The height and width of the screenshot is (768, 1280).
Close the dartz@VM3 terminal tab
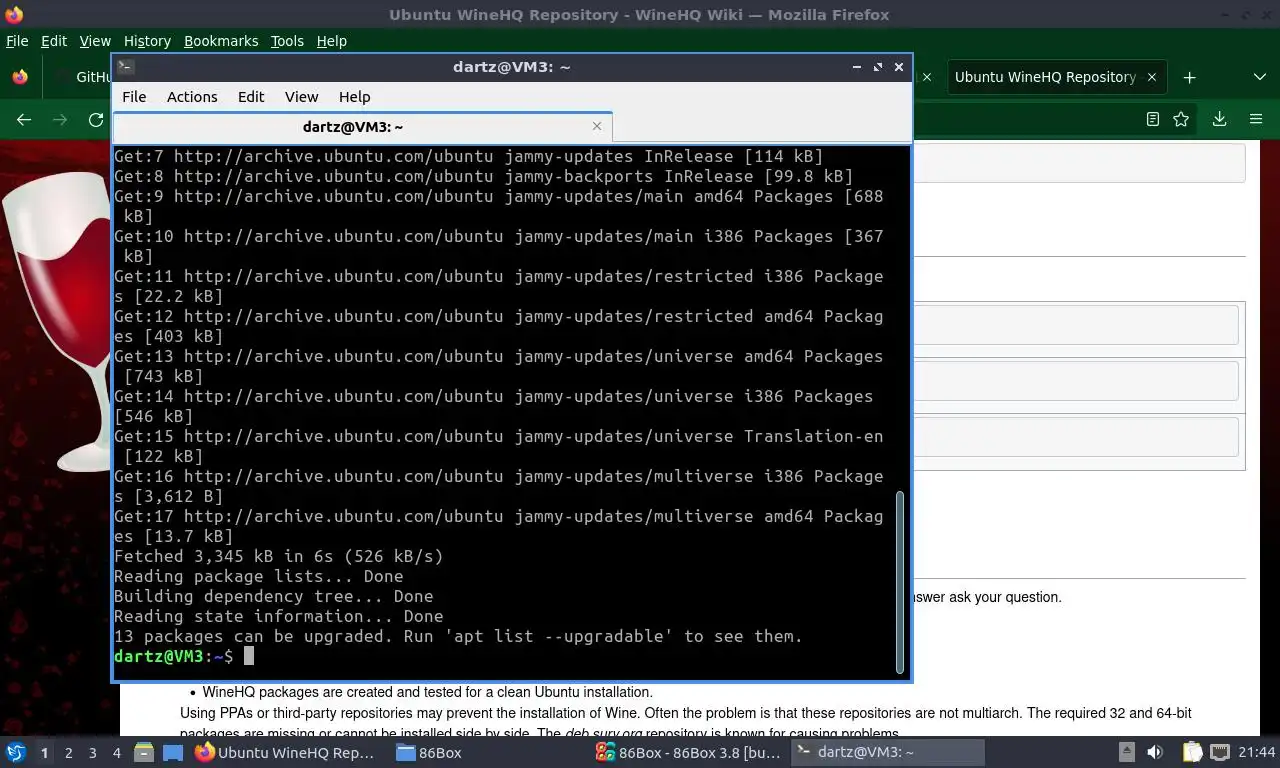pyautogui.click(x=597, y=126)
